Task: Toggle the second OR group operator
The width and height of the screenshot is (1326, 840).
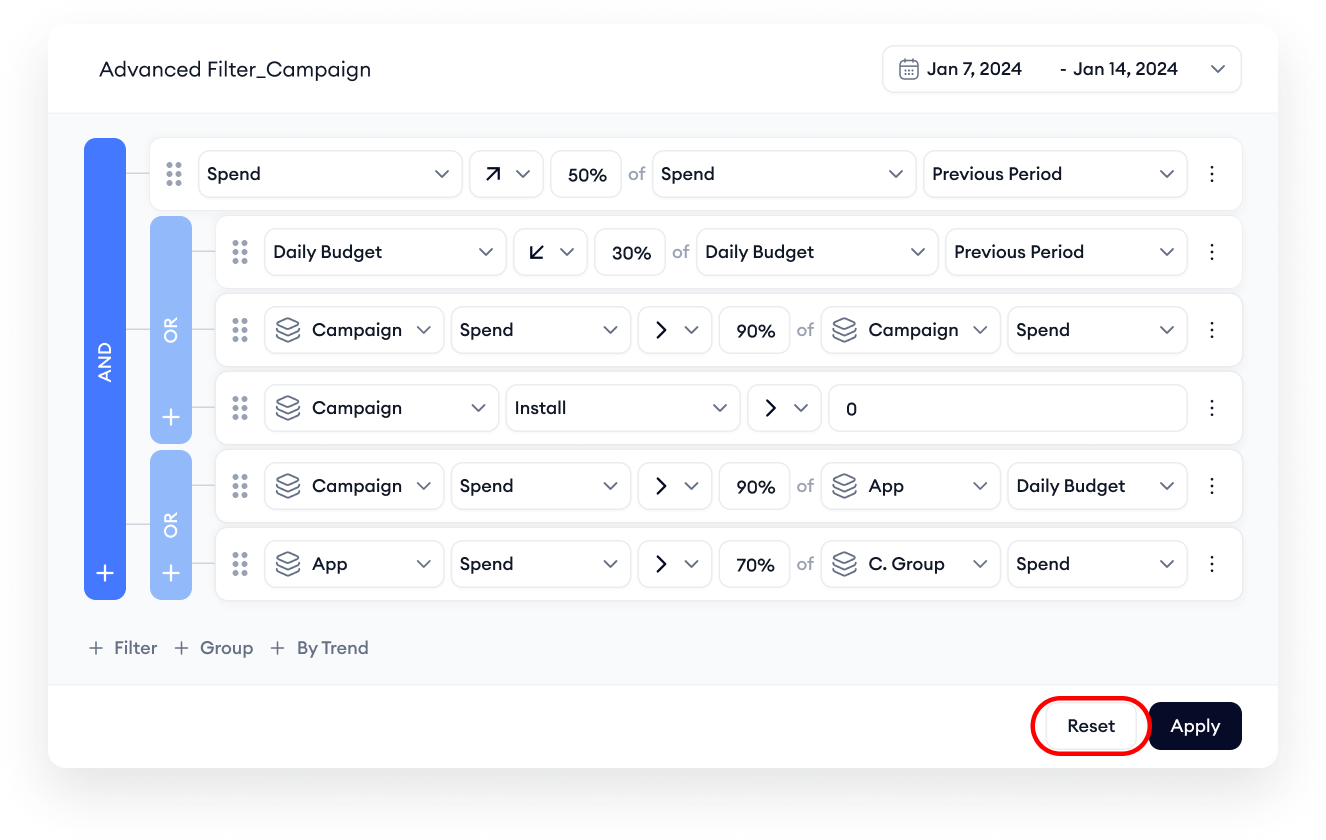Action: pyautogui.click(x=171, y=524)
